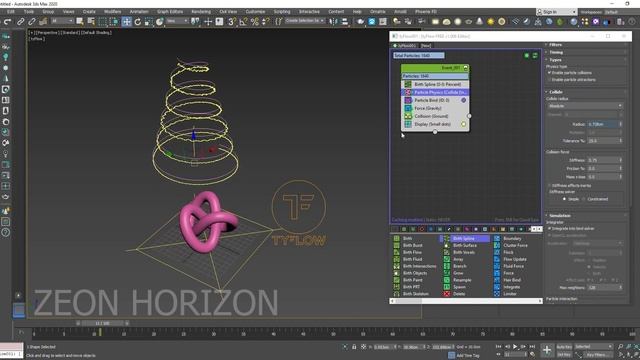Image resolution: width=640 pixels, height=360 pixels.
Task: Click the Mirror tool icon
Action: click(333, 22)
